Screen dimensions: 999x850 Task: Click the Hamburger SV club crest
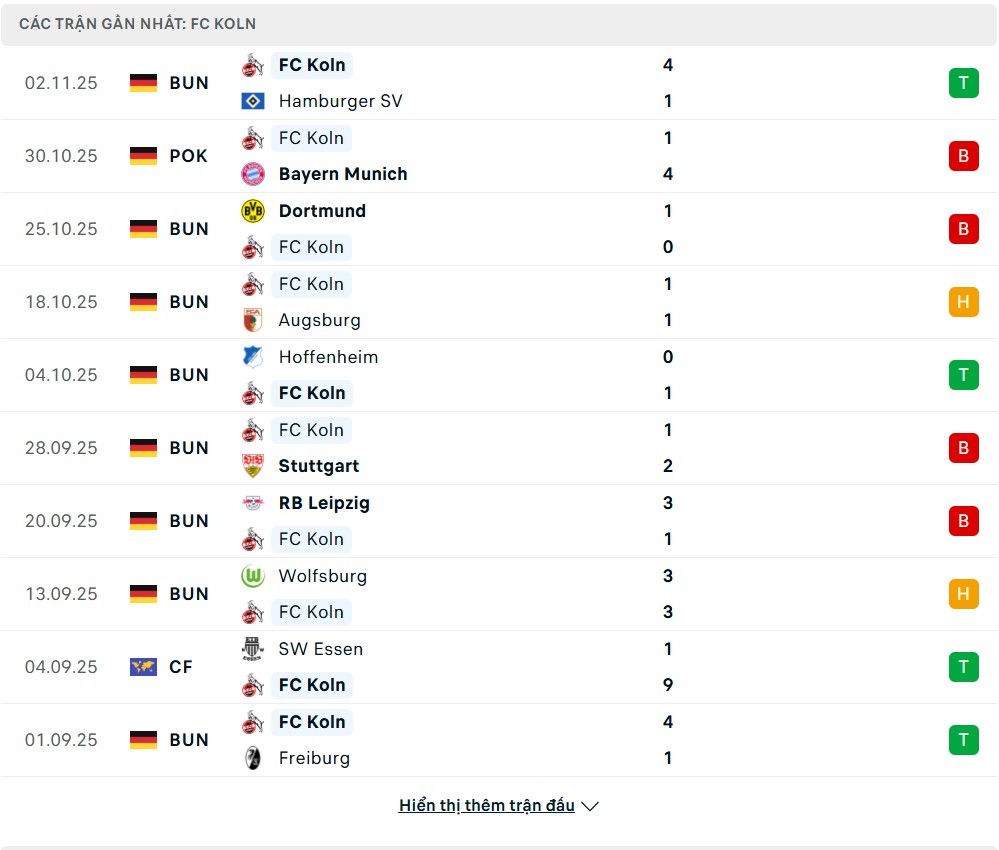pos(253,101)
